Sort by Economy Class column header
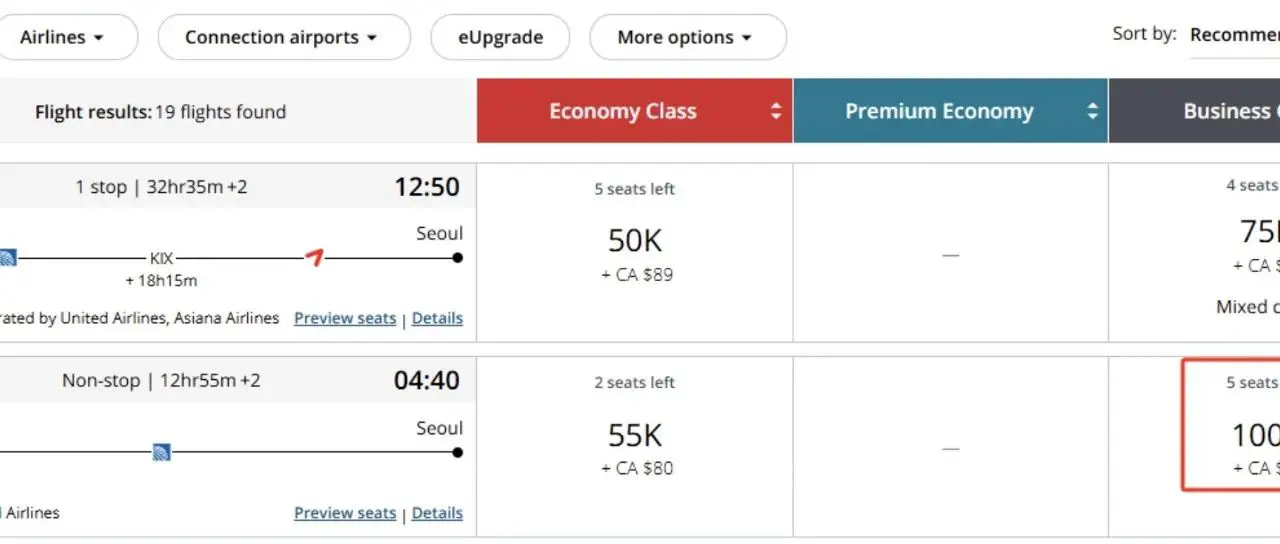The width and height of the screenshot is (1280, 544). point(622,111)
